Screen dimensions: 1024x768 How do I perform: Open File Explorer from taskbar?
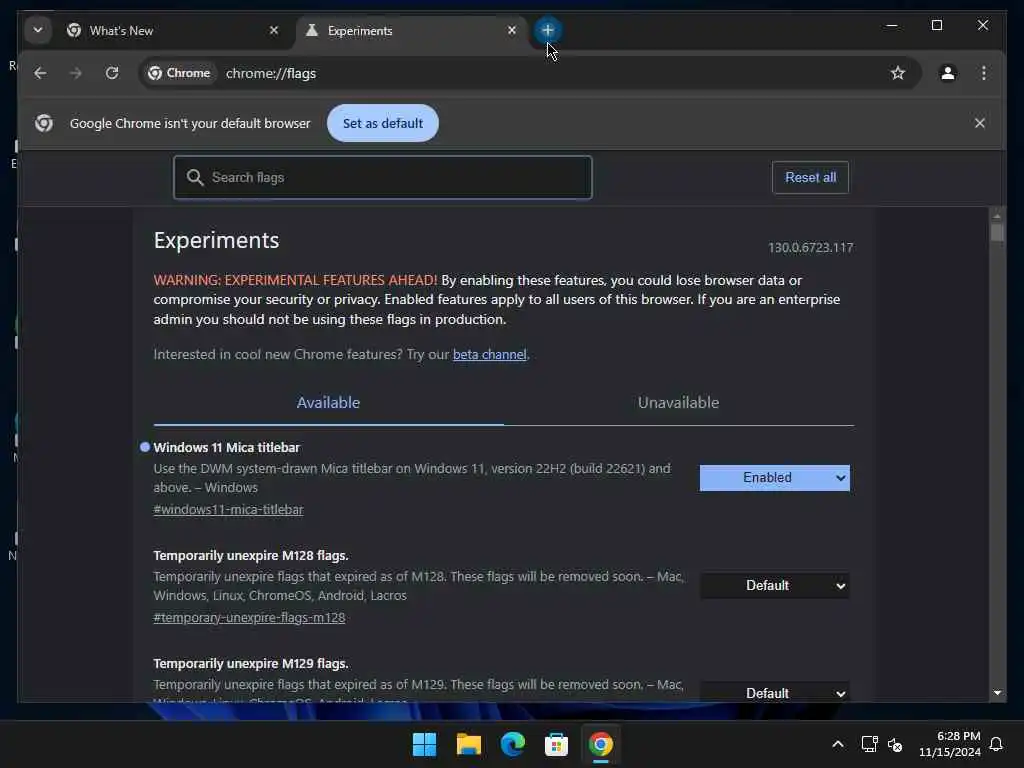pyautogui.click(x=468, y=744)
